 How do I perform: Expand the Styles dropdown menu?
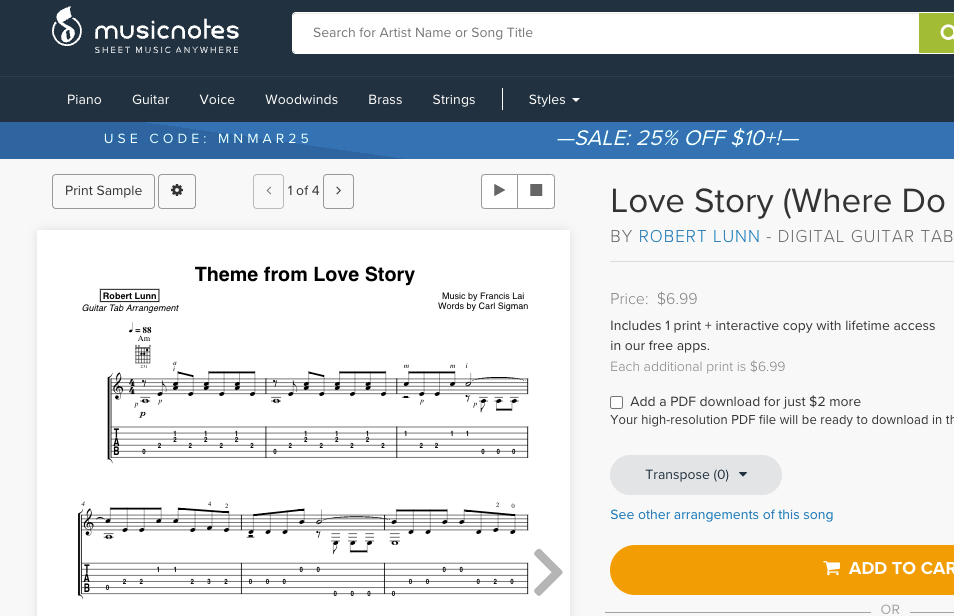554,100
